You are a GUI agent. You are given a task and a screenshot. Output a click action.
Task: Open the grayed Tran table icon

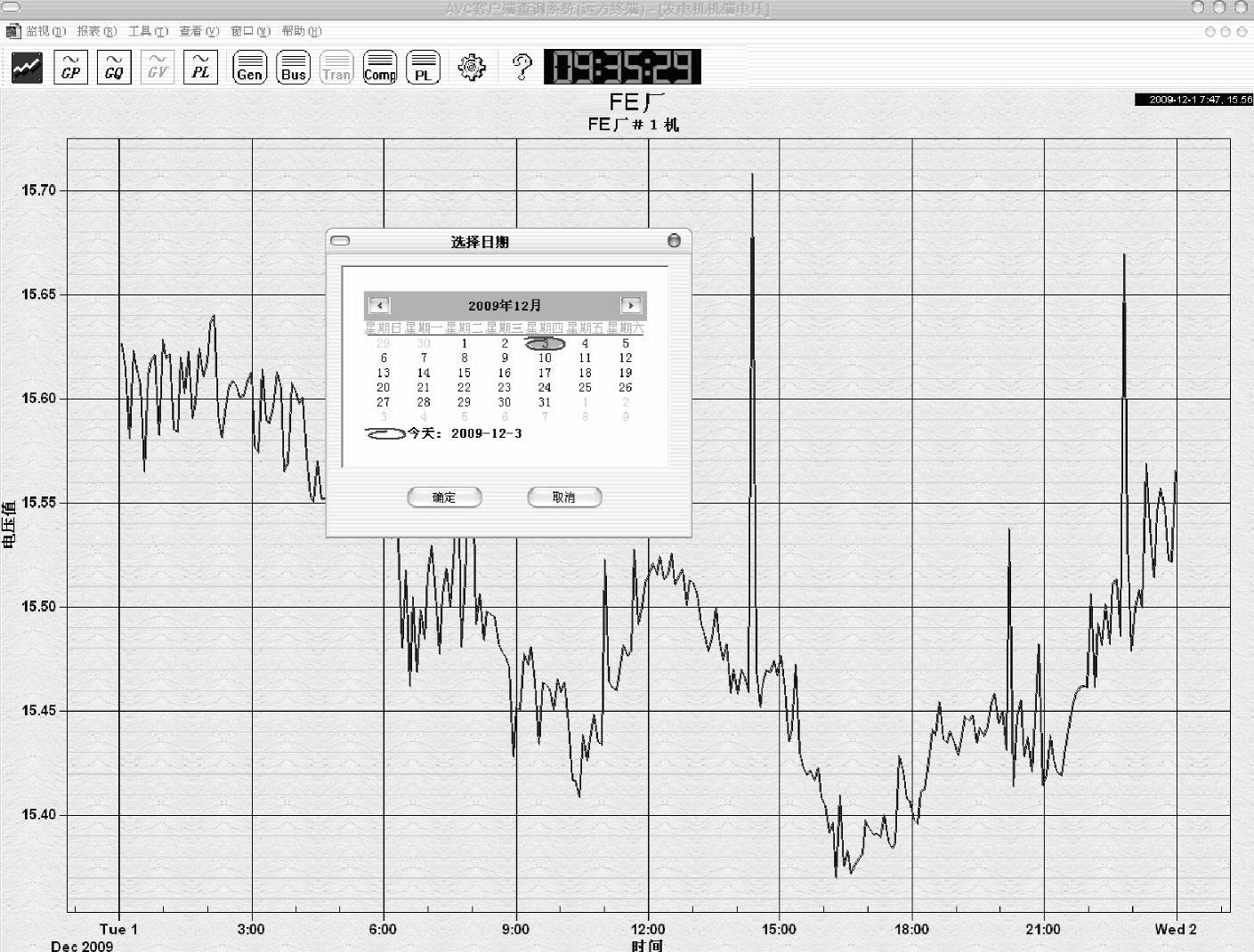pos(336,68)
